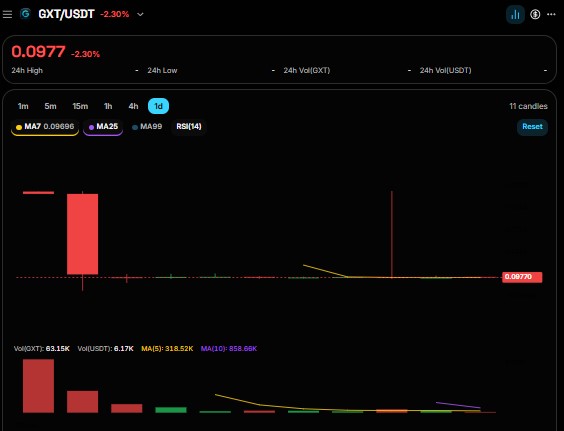The width and height of the screenshot is (564, 431).
Task: Select the 1h timeframe
Action: (108, 106)
